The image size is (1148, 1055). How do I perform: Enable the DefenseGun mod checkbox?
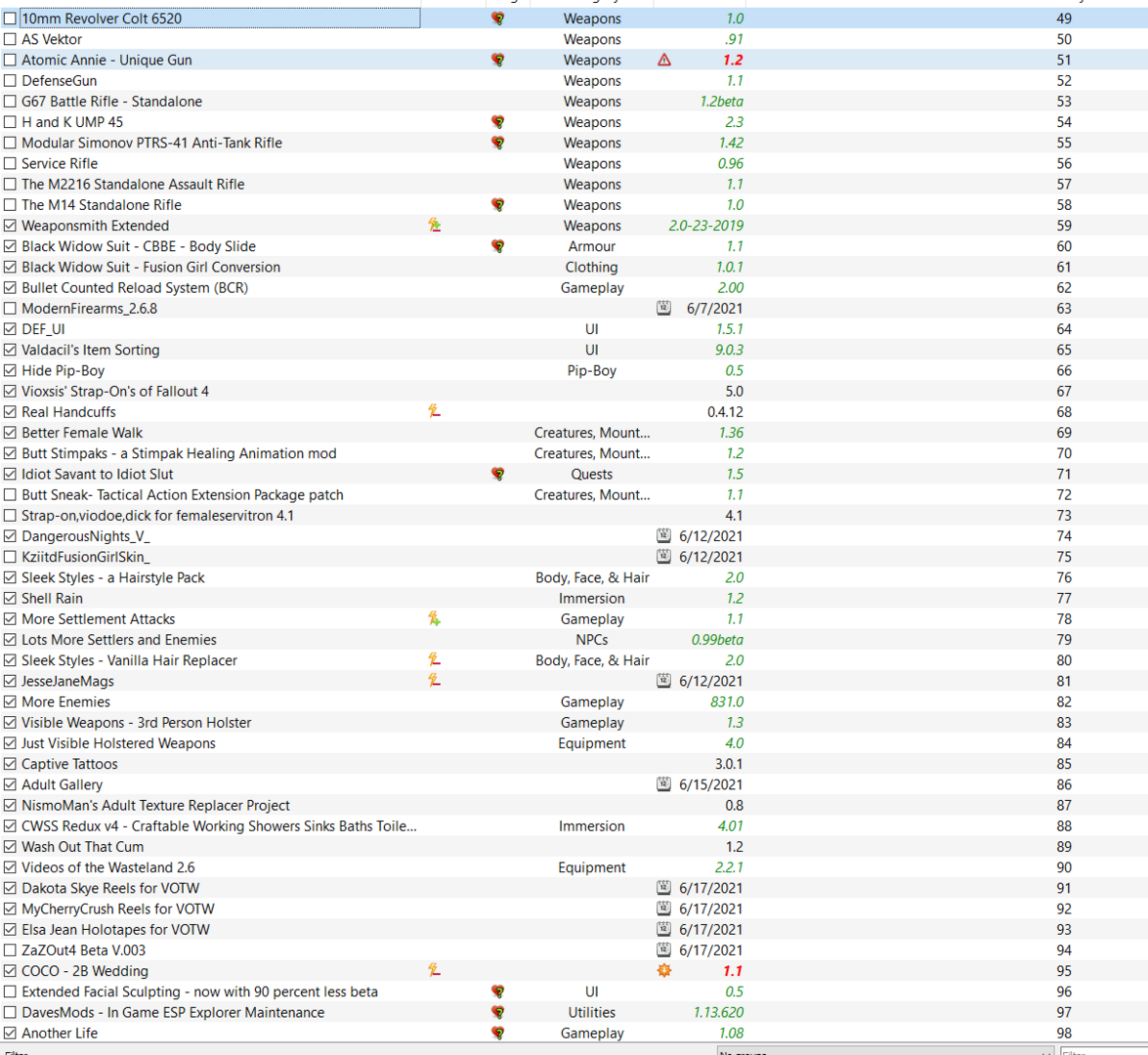click(x=10, y=80)
